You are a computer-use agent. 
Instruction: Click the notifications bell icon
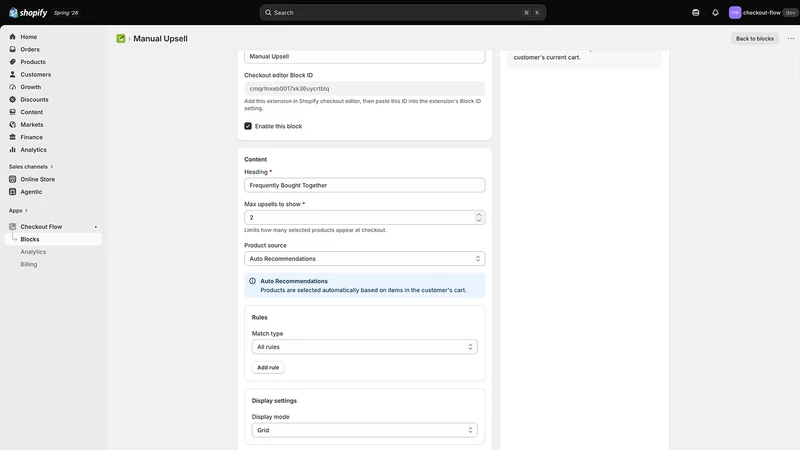[x=715, y=13]
